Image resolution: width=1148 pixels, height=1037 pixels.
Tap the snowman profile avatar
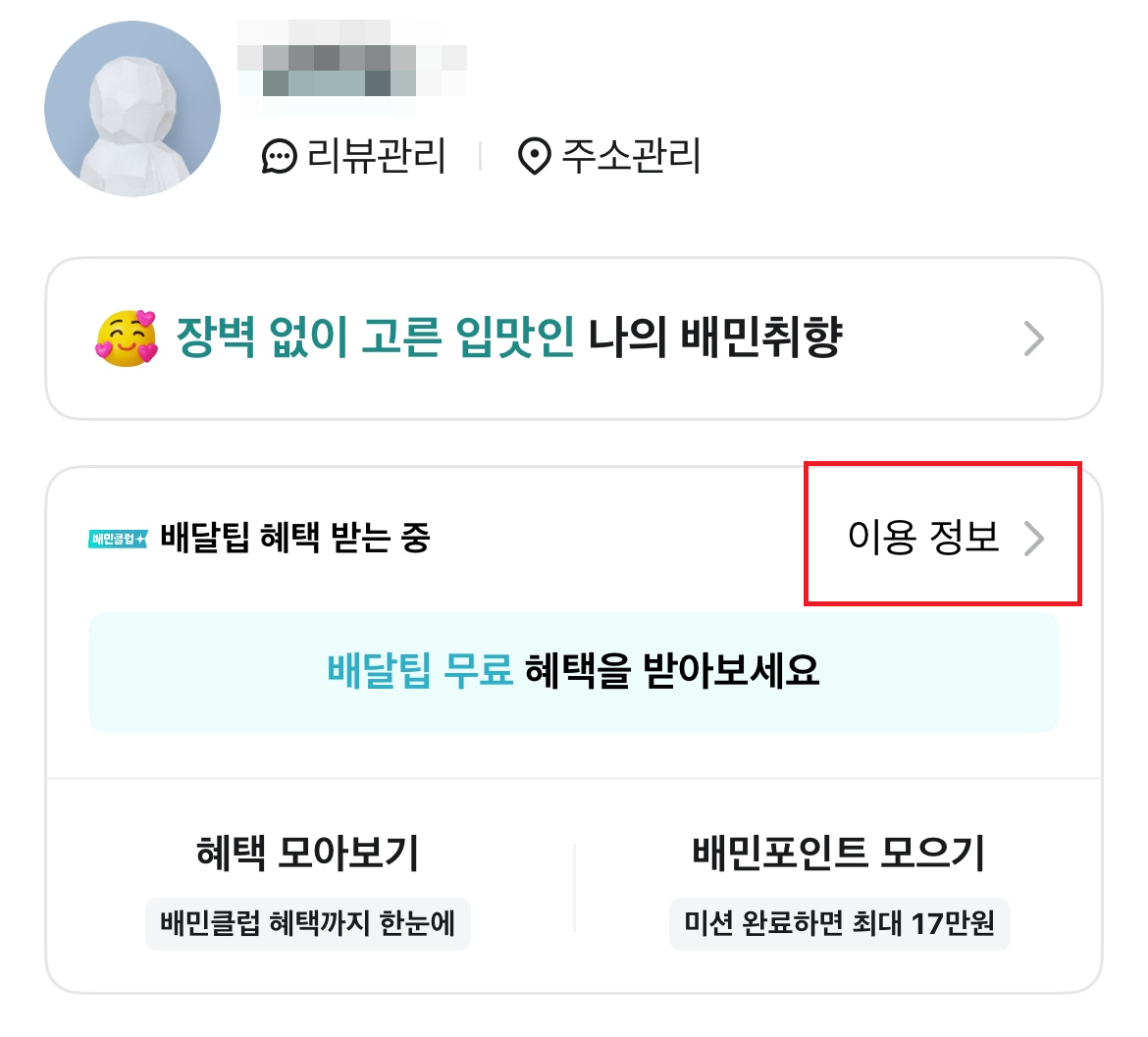[x=132, y=109]
